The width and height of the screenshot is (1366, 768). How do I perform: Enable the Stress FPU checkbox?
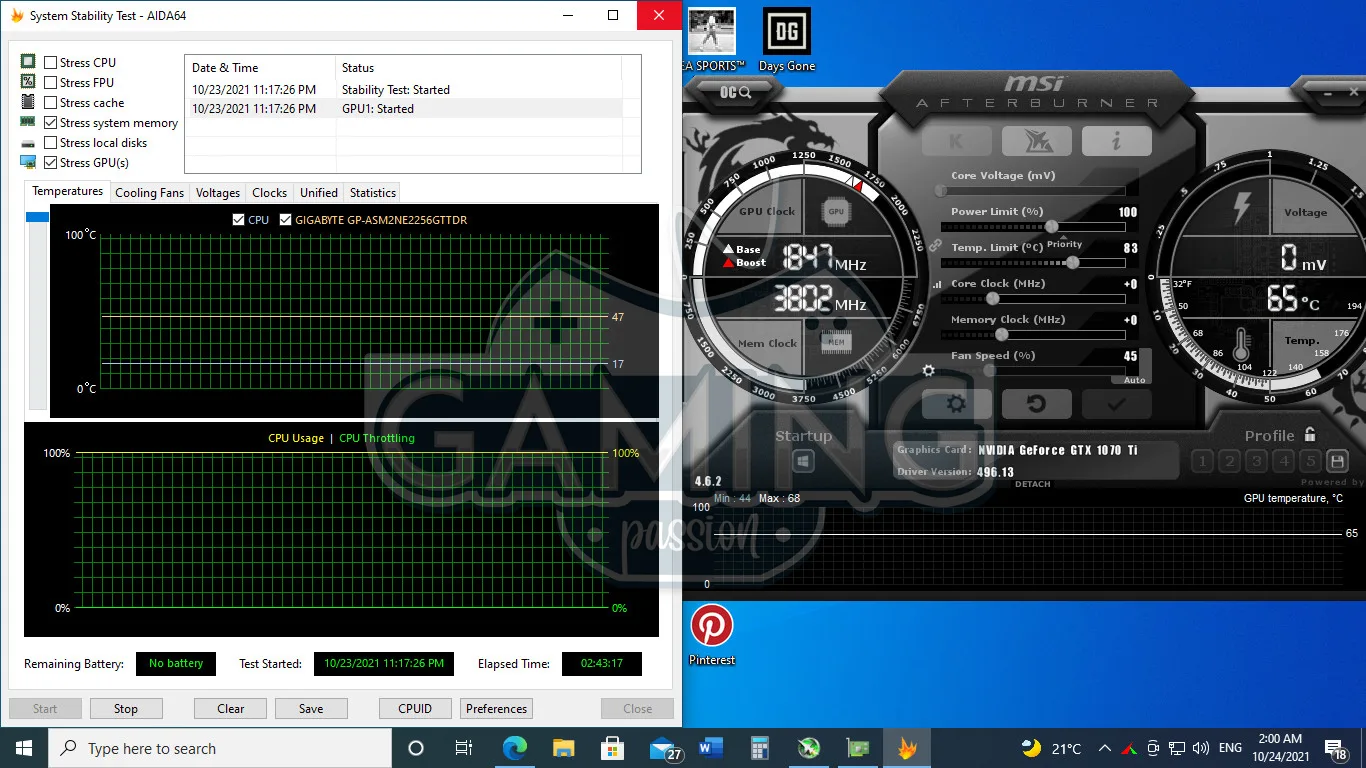[x=51, y=83]
